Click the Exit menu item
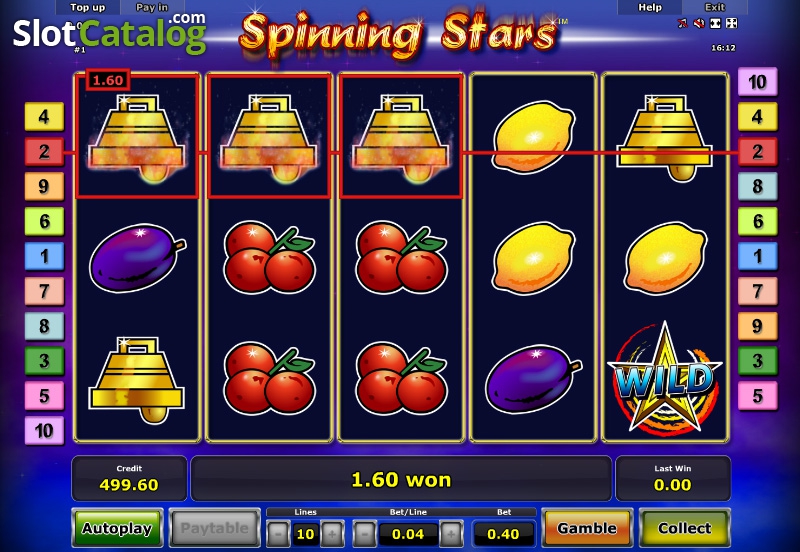 pos(715,7)
